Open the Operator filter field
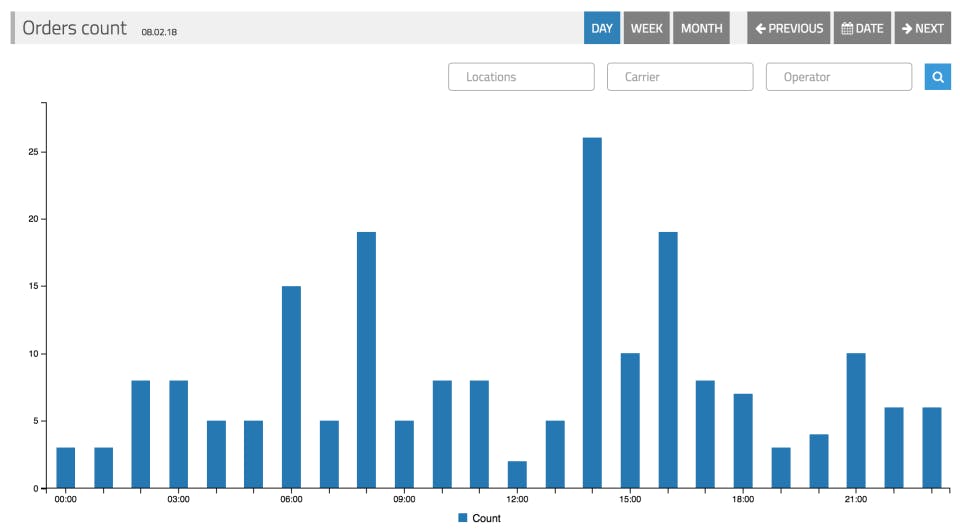Screen dimensions: 960x530 839,77
